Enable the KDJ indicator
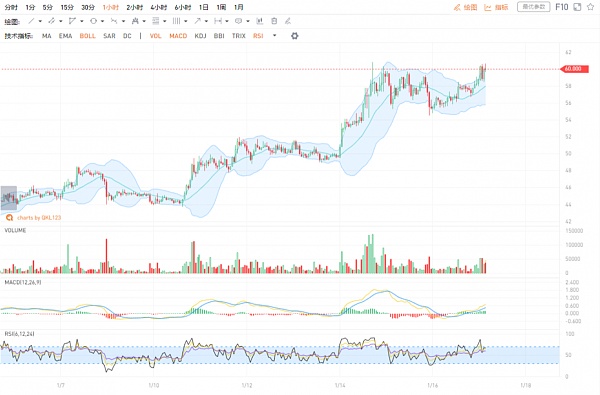Screen dimensions: 600x395 [x=200, y=36]
